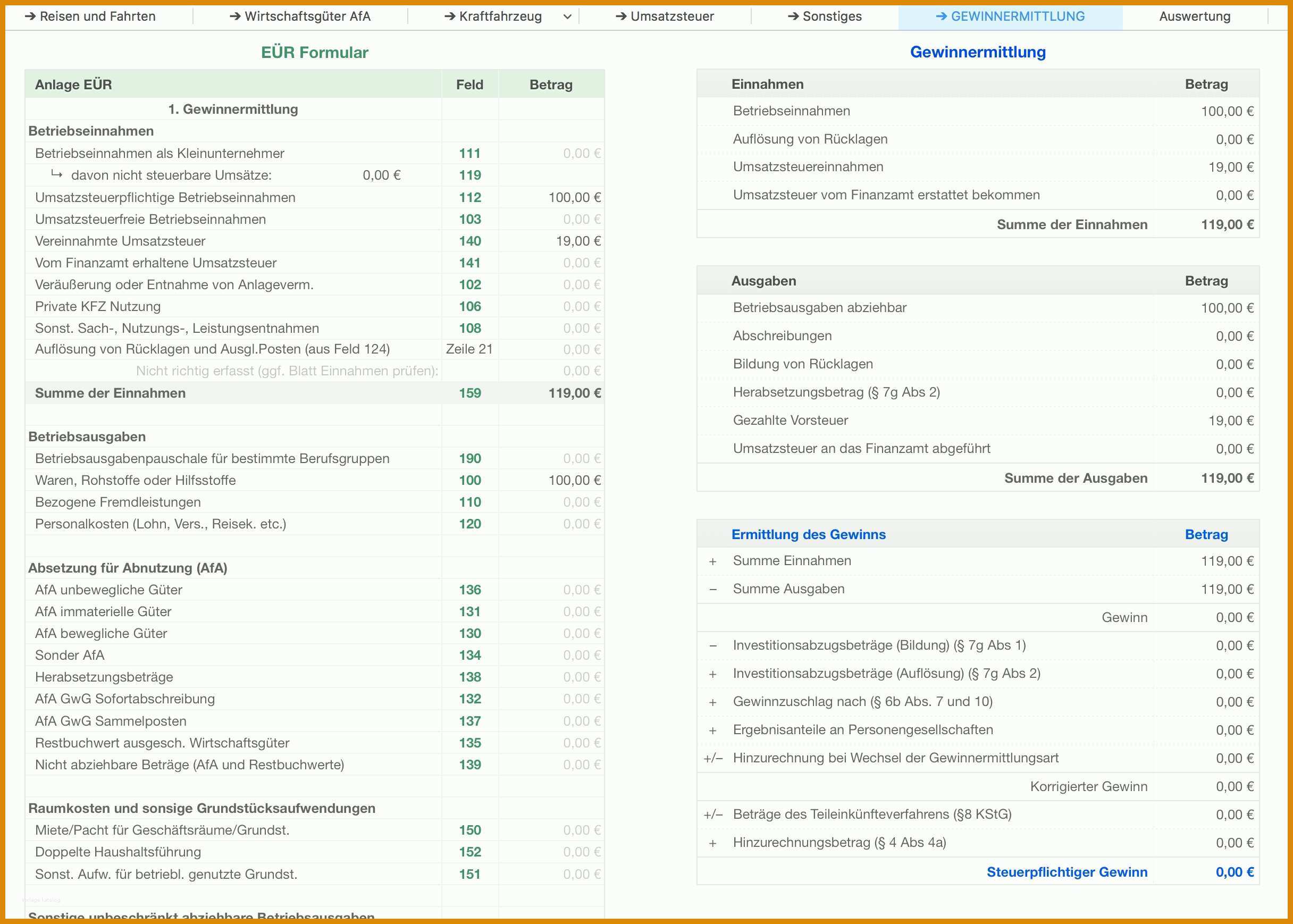Select field number 108

470,329
